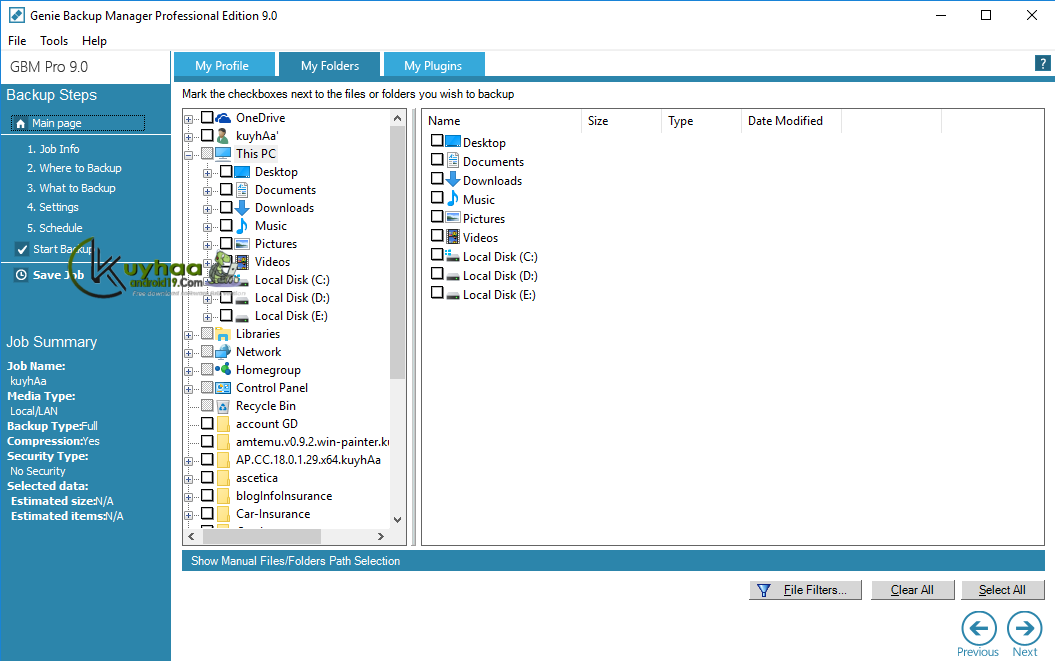Click Pictures icon in the right file list

click(453, 217)
